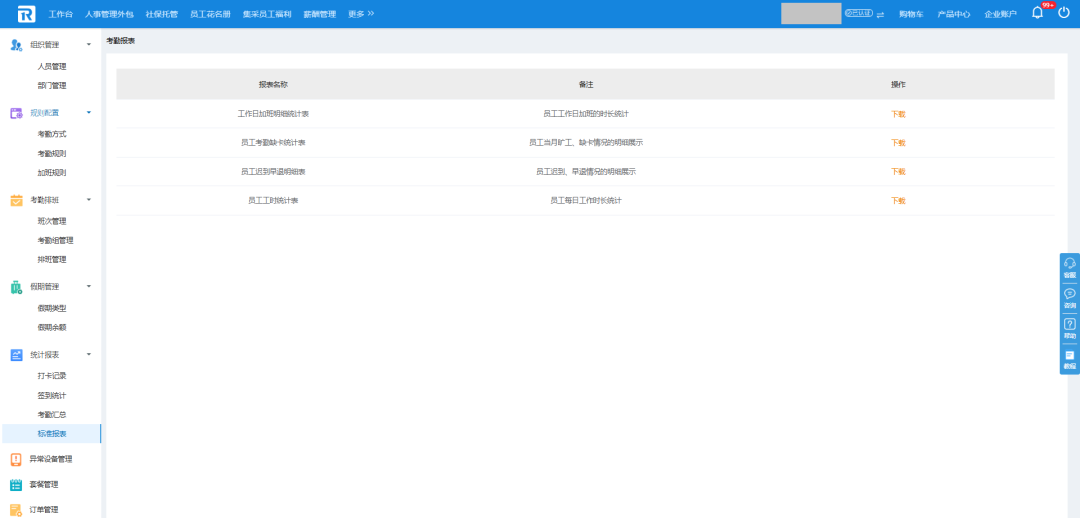Open 员工花名册 in top navigation
The width and height of the screenshot is (1080, 518).
tap(210, 14)
